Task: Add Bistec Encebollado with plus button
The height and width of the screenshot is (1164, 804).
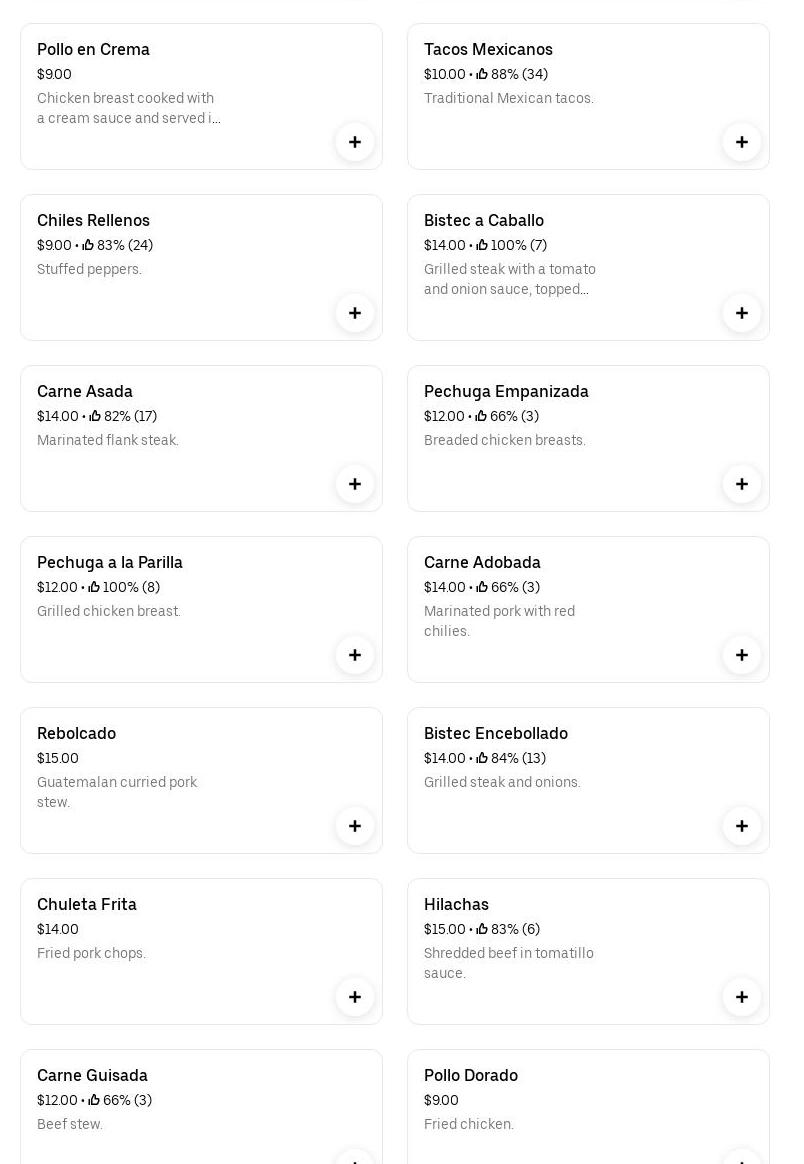Action: (x=742, y=826)
